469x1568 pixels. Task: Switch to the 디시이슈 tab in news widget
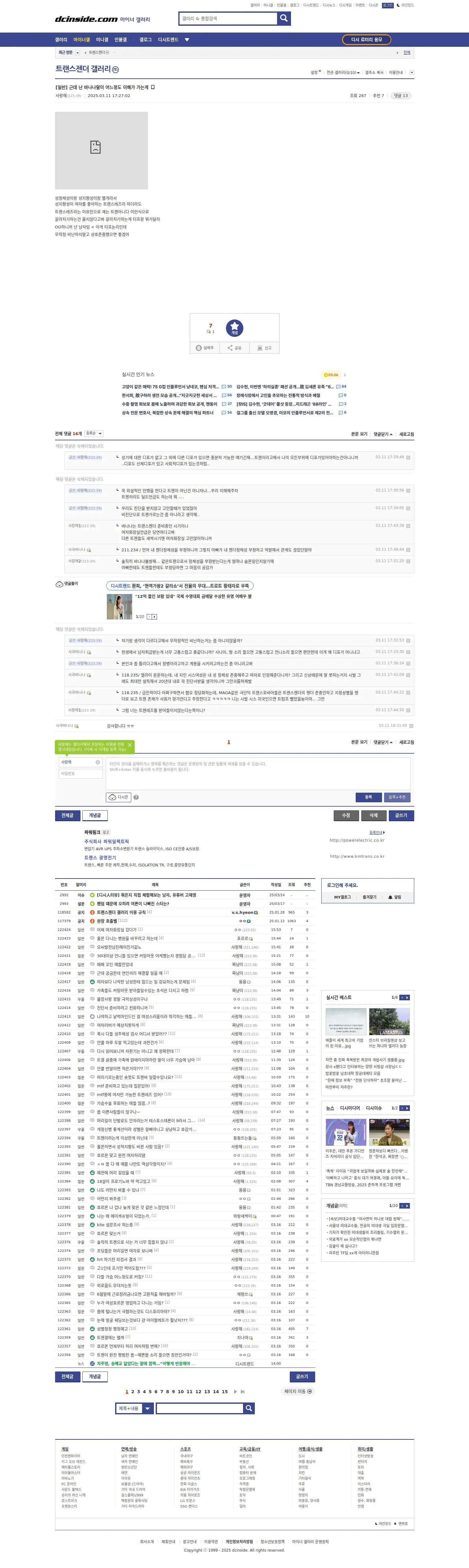373,1108
